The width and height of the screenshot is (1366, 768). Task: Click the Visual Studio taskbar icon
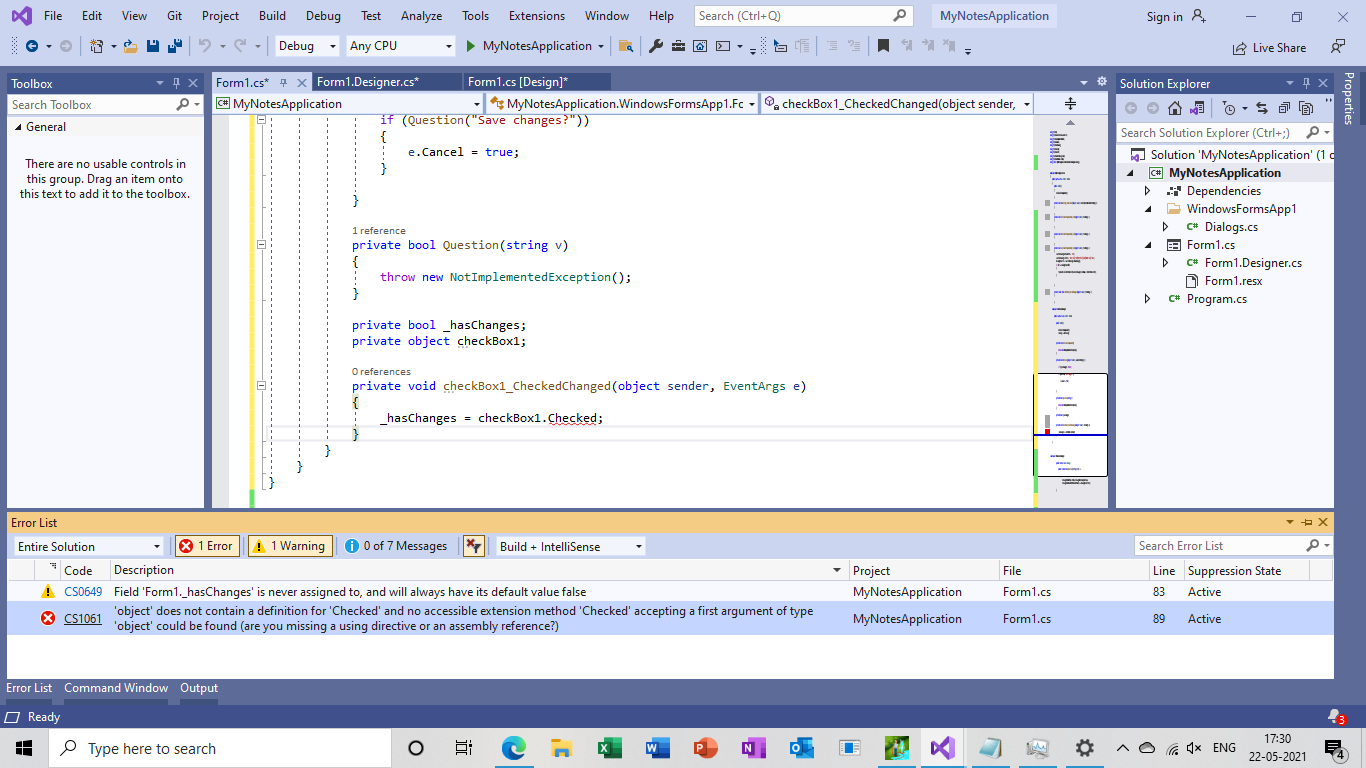pos(942,748)
